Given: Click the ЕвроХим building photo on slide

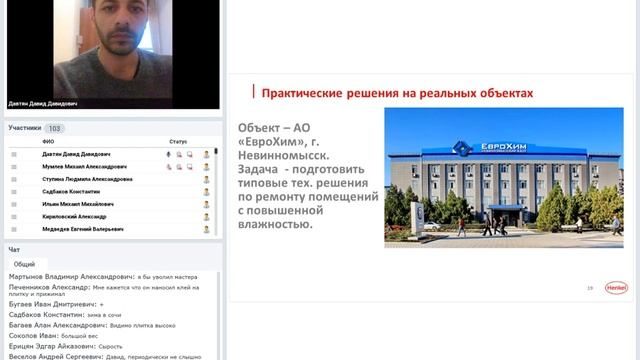Looking at the screenshot, I should [504, 178].
